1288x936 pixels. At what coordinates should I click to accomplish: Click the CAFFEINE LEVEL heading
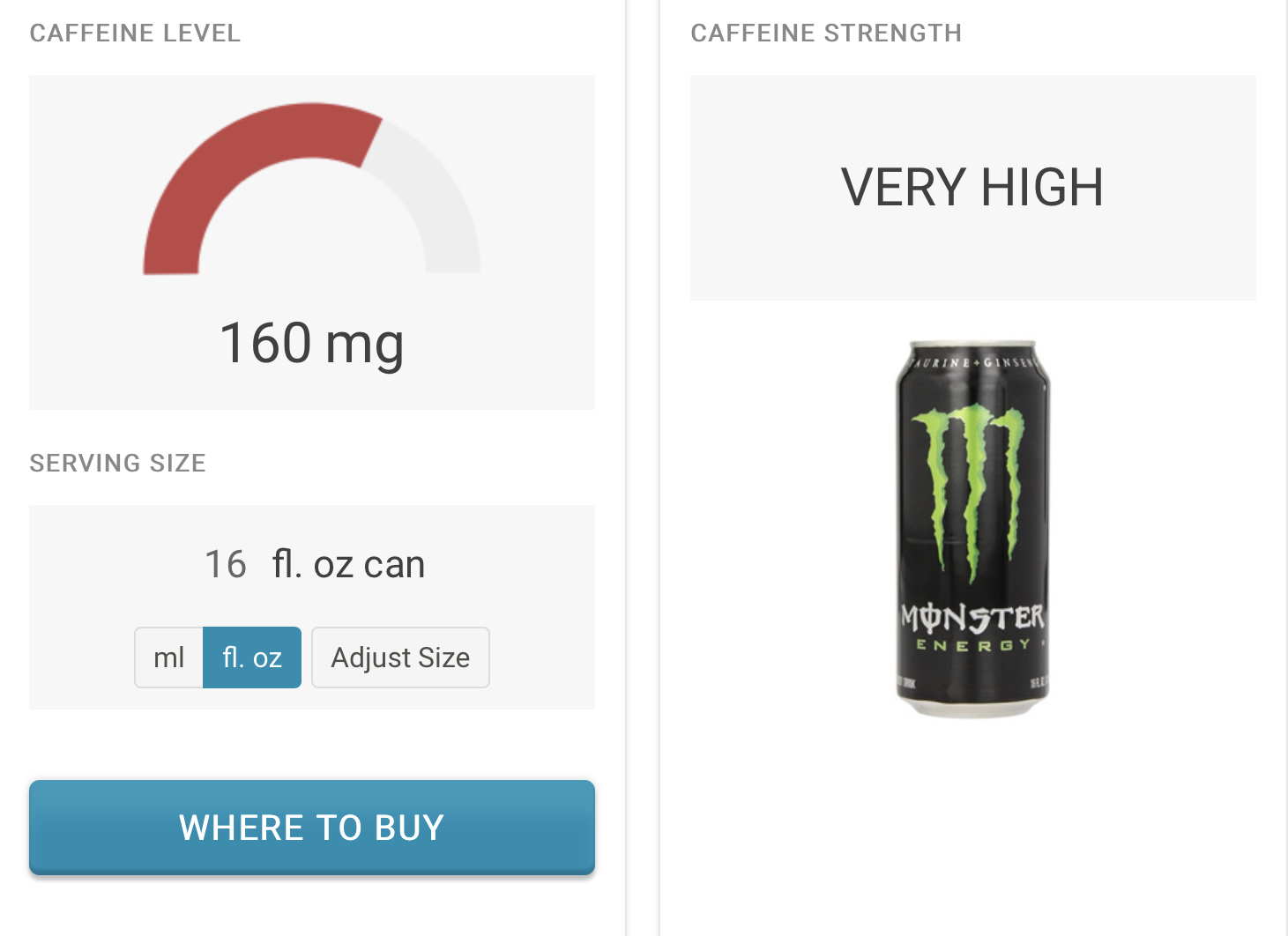135,33
